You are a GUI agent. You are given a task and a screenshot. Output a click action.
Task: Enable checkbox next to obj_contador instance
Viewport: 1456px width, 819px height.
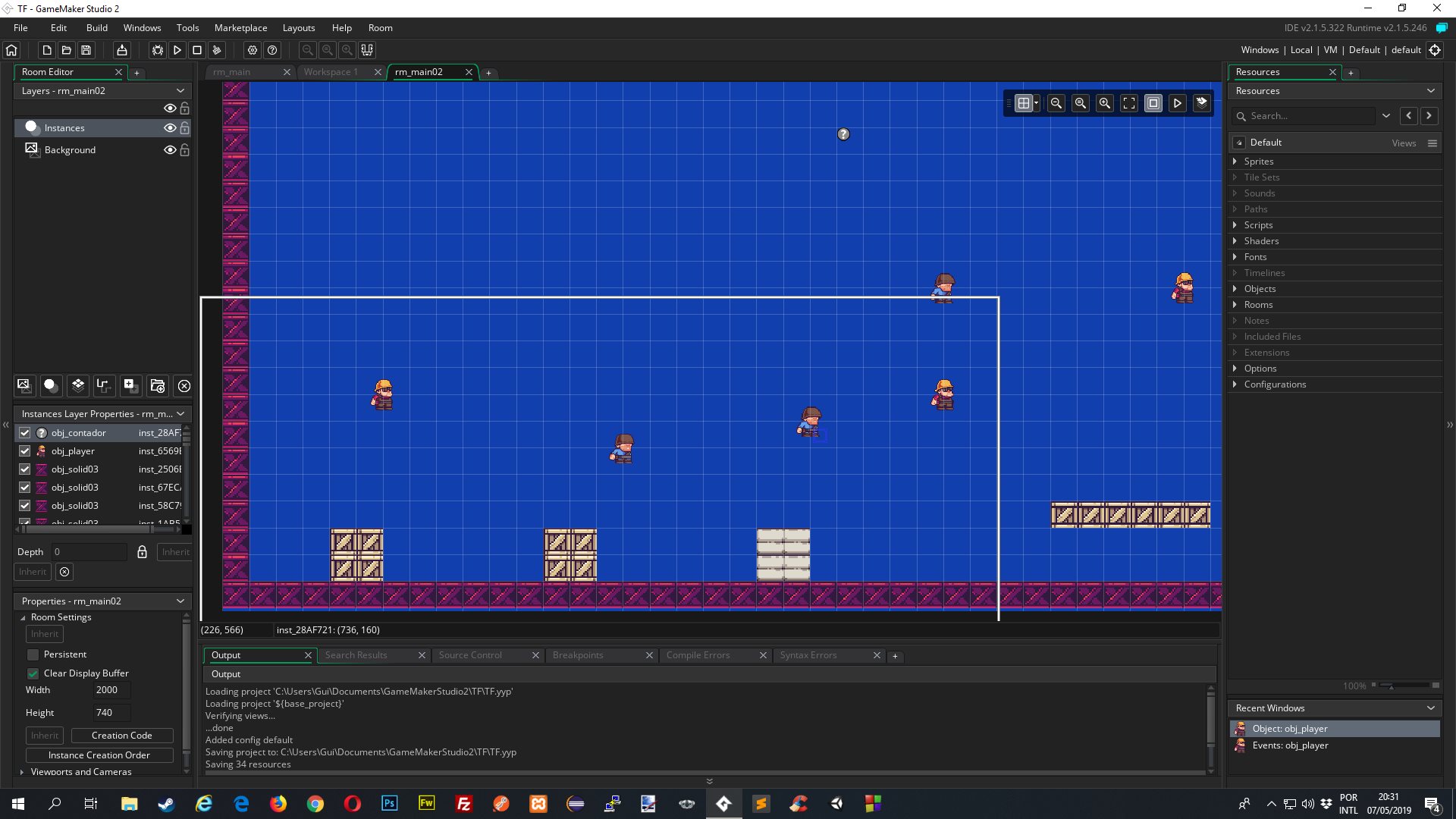[23, 432]
